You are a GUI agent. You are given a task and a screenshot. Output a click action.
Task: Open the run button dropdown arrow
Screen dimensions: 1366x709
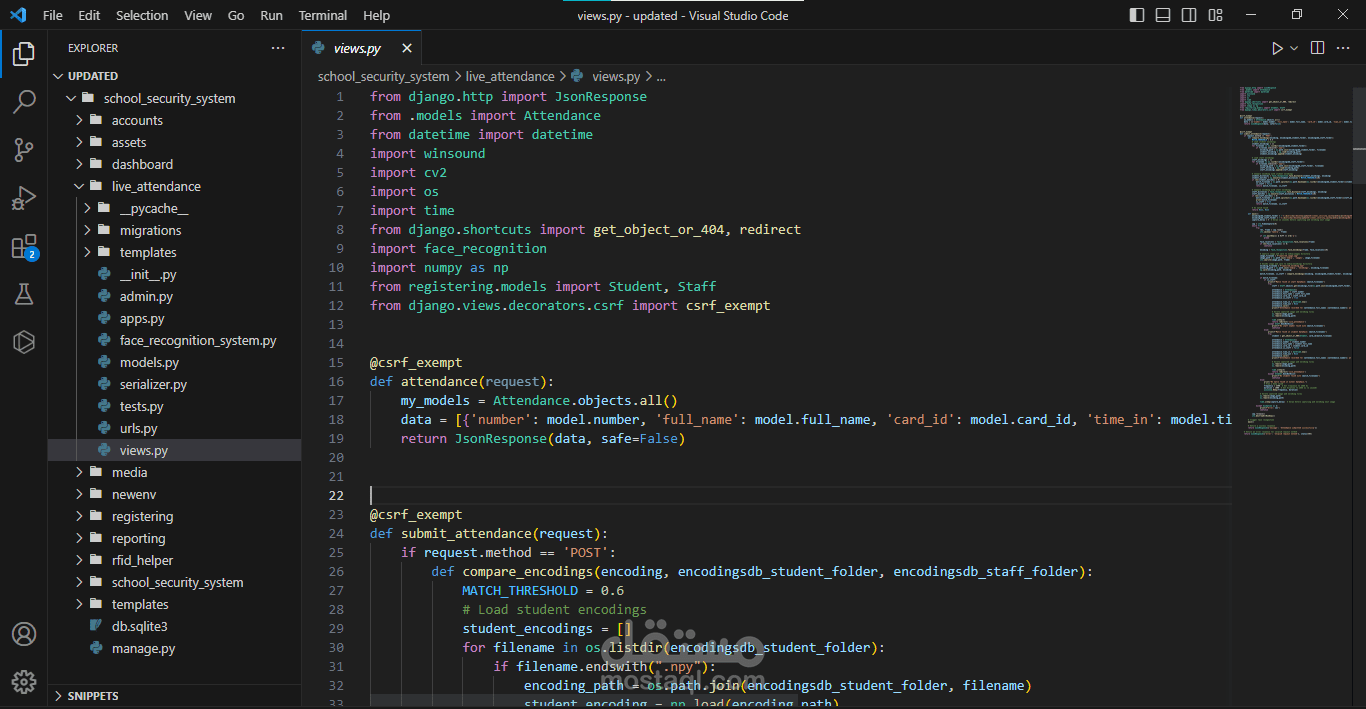coord(1294,48)
